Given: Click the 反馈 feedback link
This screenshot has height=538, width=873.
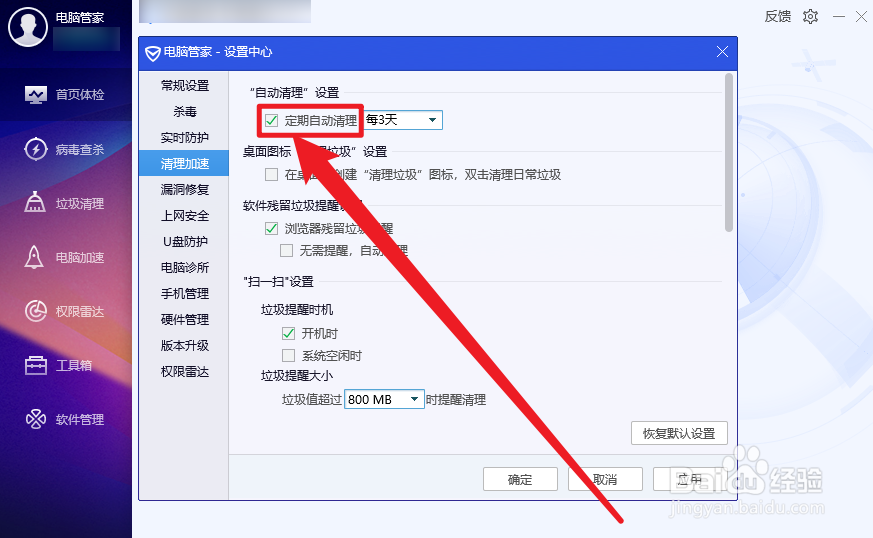Looking at the screenshot, I should 778,17.
